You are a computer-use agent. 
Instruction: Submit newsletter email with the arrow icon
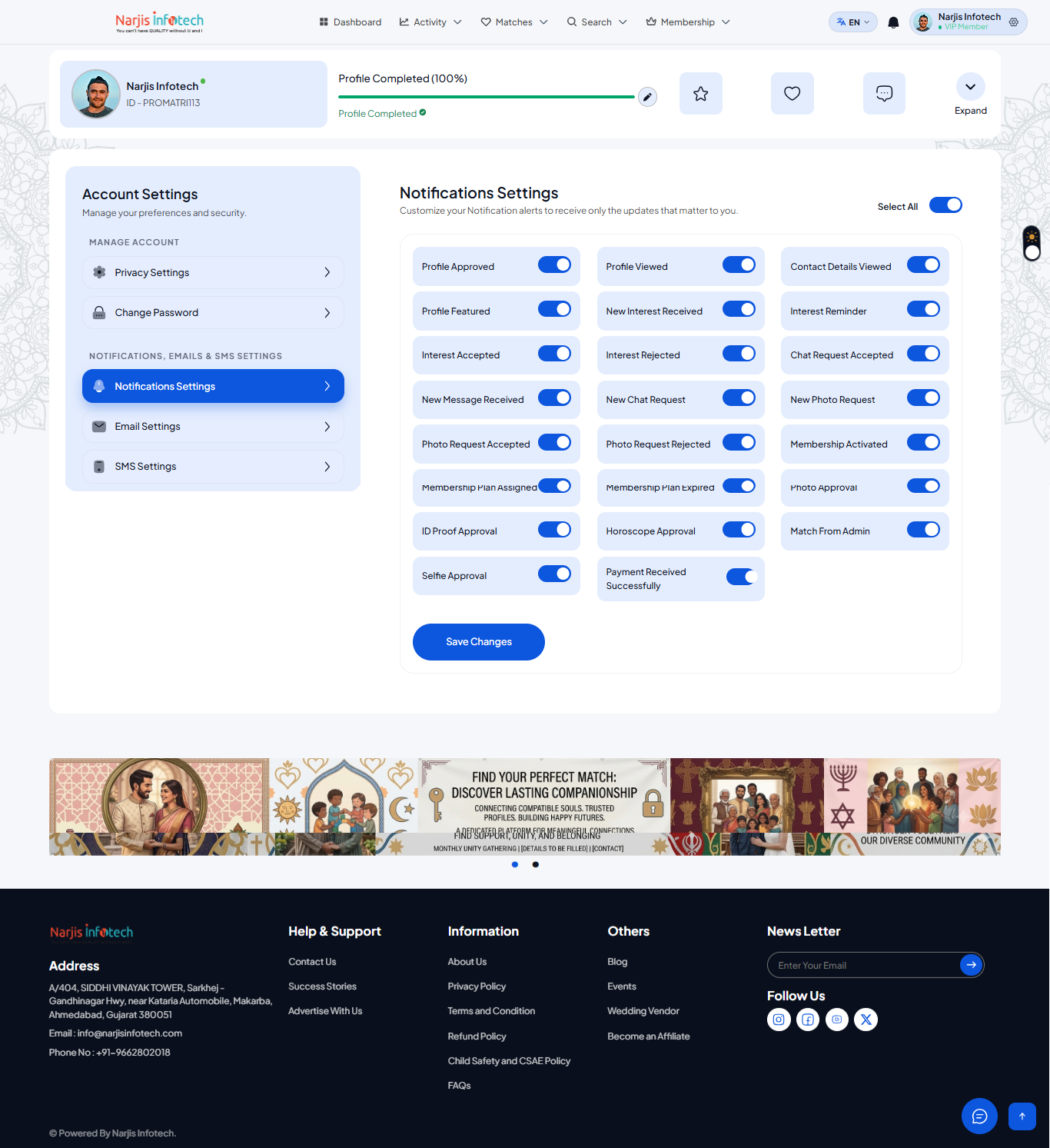tap(972, 965)
